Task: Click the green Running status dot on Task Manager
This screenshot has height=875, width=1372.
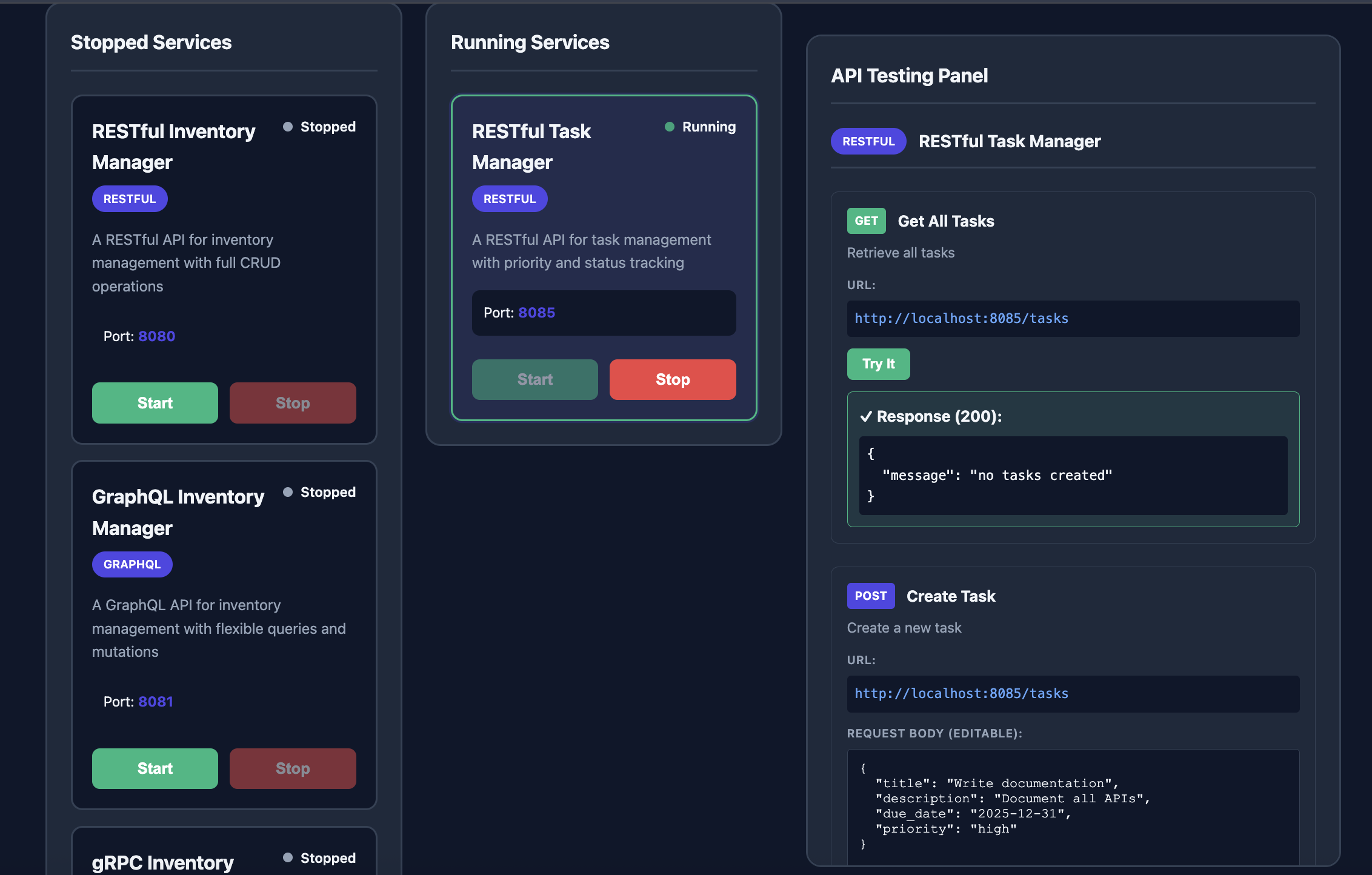Action: [668, 127]
